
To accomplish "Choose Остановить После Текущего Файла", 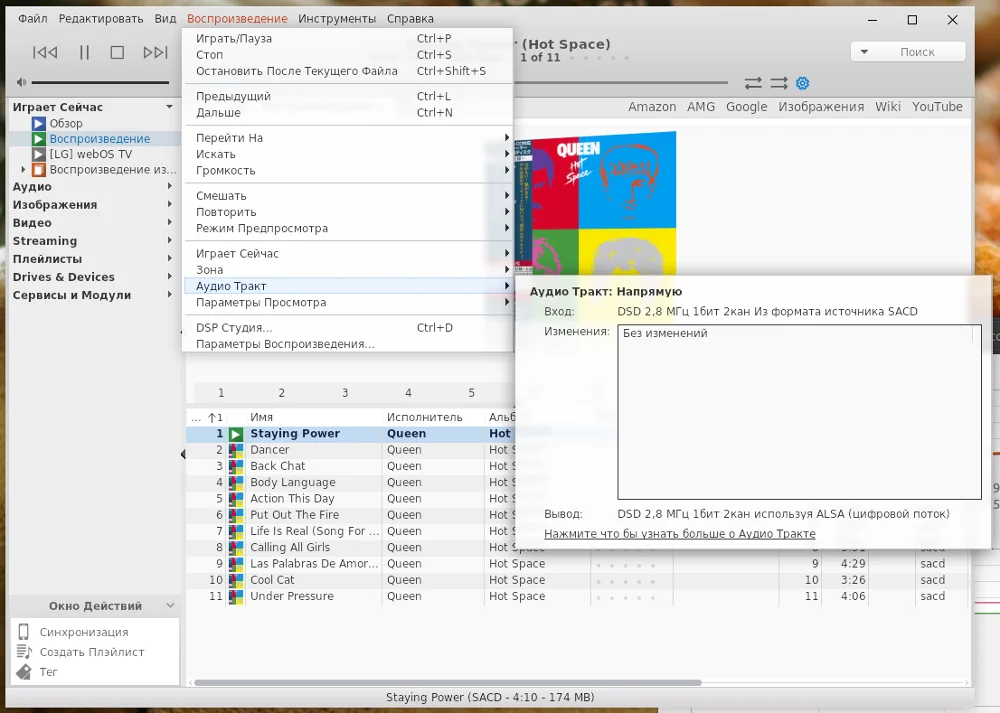I will click(x=348, y=71).
